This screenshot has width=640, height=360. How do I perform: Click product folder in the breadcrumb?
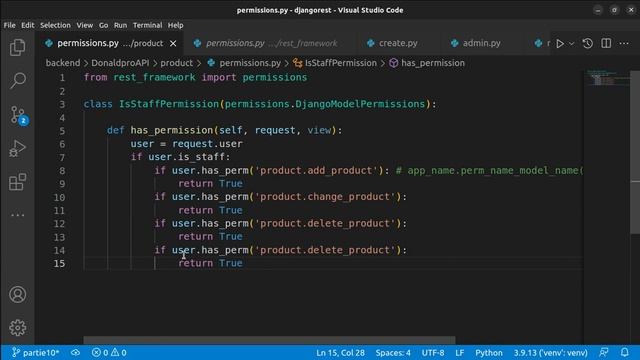tap(176, 63)
